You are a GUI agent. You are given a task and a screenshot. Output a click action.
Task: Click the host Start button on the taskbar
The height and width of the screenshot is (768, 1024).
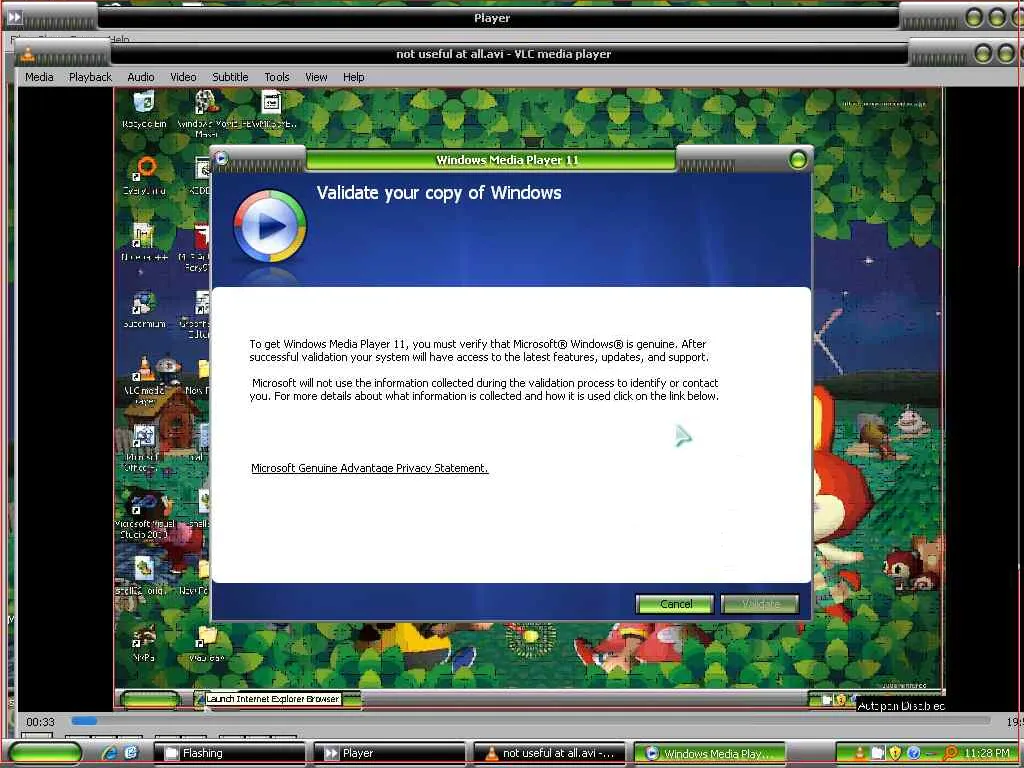coord(44,753)
